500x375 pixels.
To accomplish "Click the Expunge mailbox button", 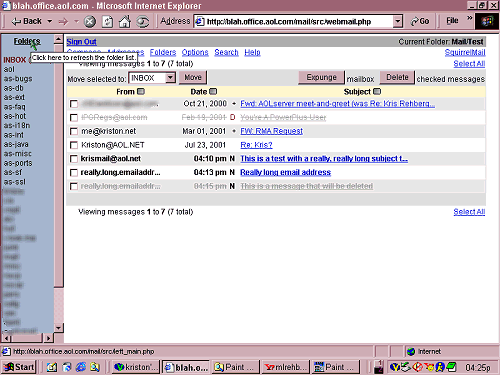I will click(x=321, y=77).
